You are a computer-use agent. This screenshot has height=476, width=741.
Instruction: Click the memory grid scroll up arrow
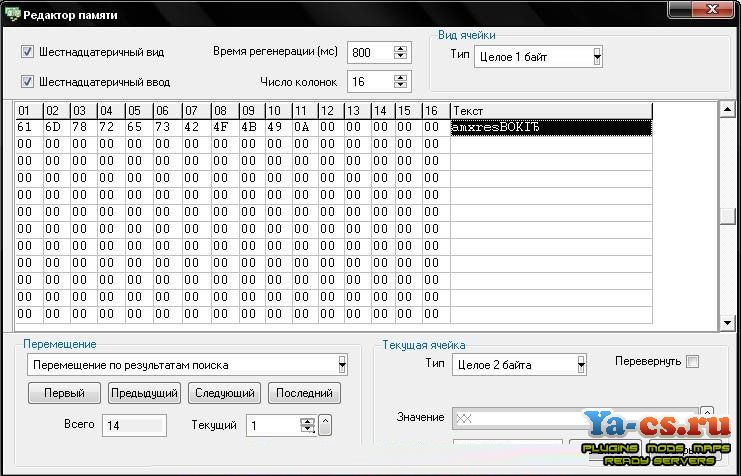click(727, 110)
